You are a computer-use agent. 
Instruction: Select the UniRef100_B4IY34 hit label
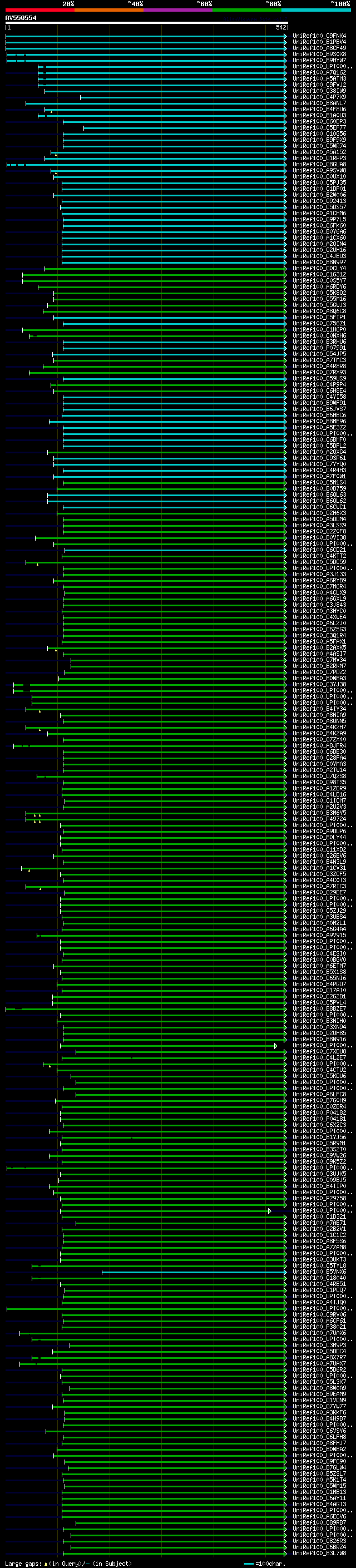(x=319, y=709)
